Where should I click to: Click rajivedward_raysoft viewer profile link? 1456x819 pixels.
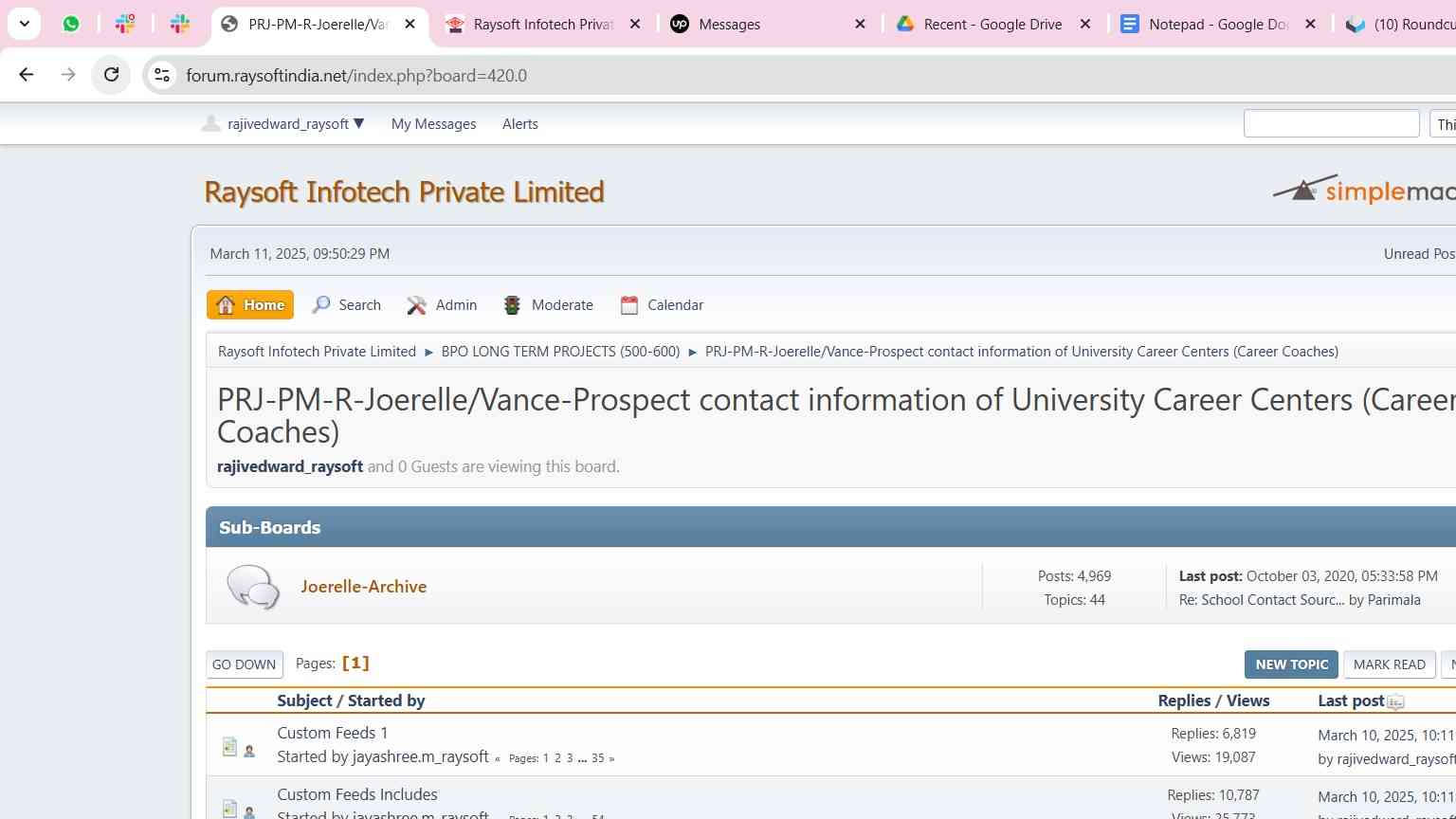click(x=290, y=466)
